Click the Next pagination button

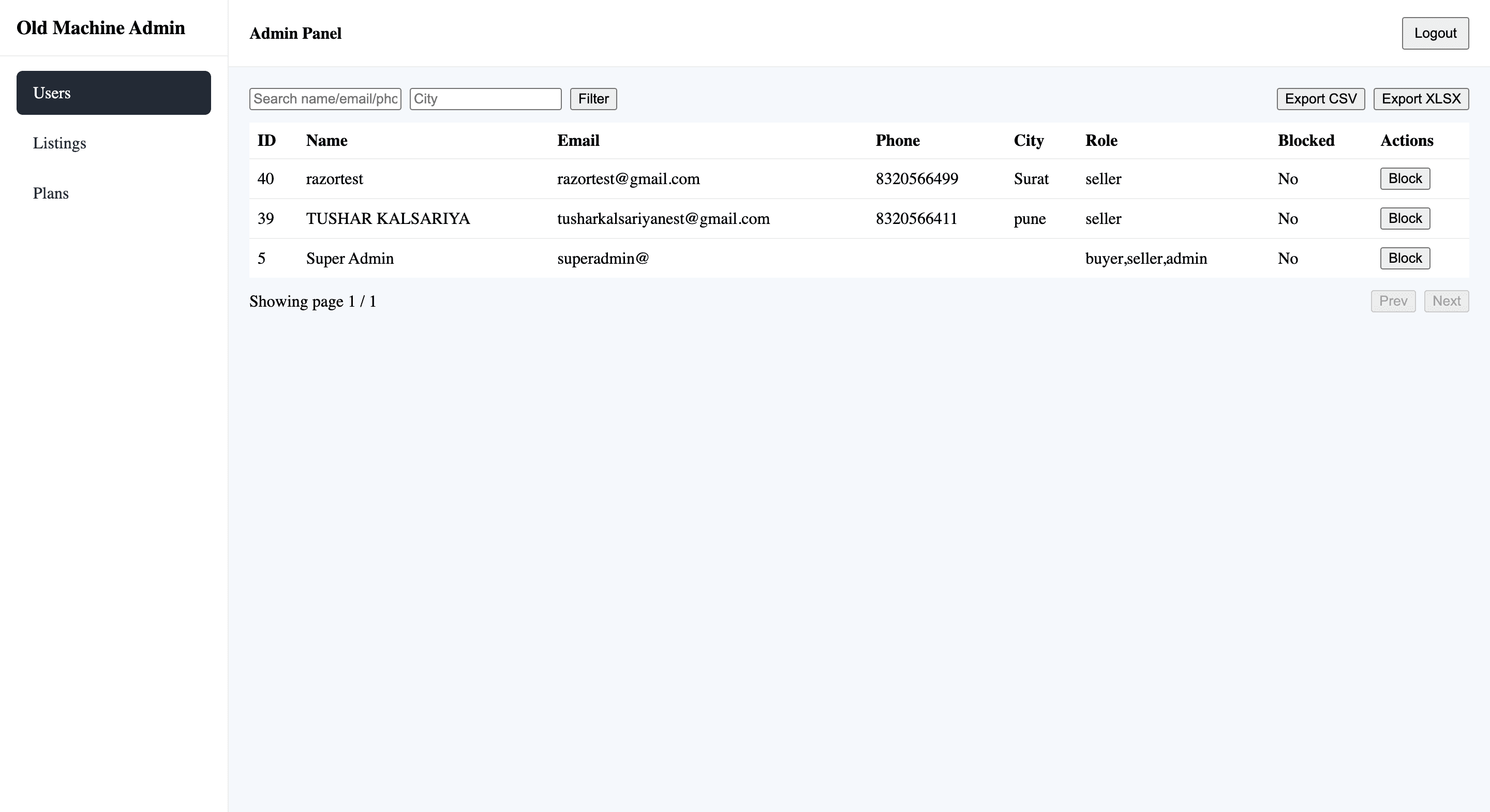[1446, 302]
